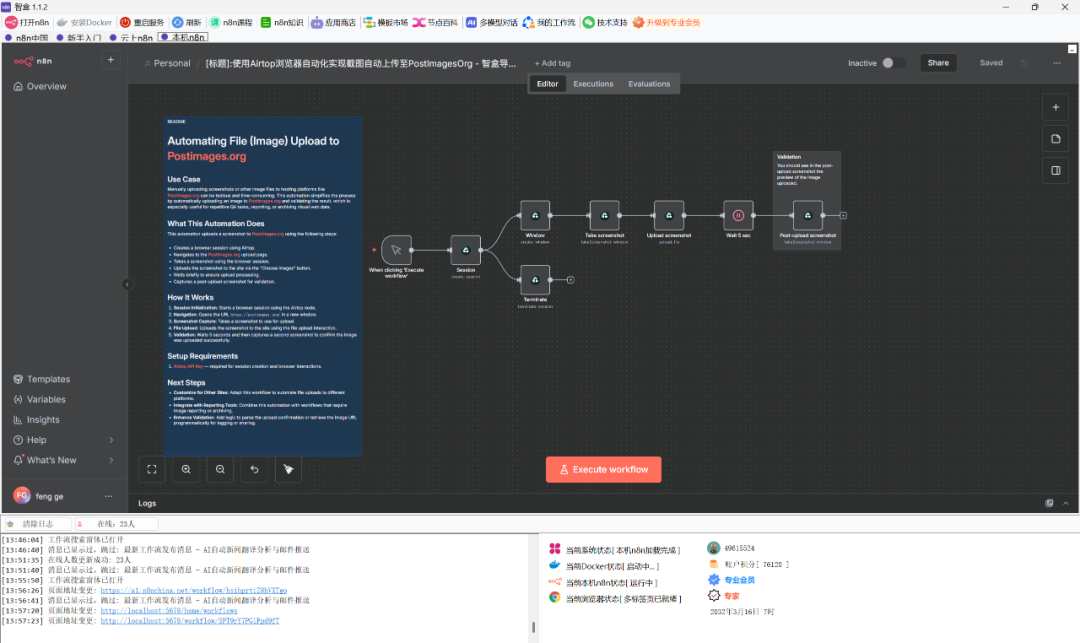Open the side panel toggle on canvas
Screen dimensions: 1080x643
point(1055,171)
